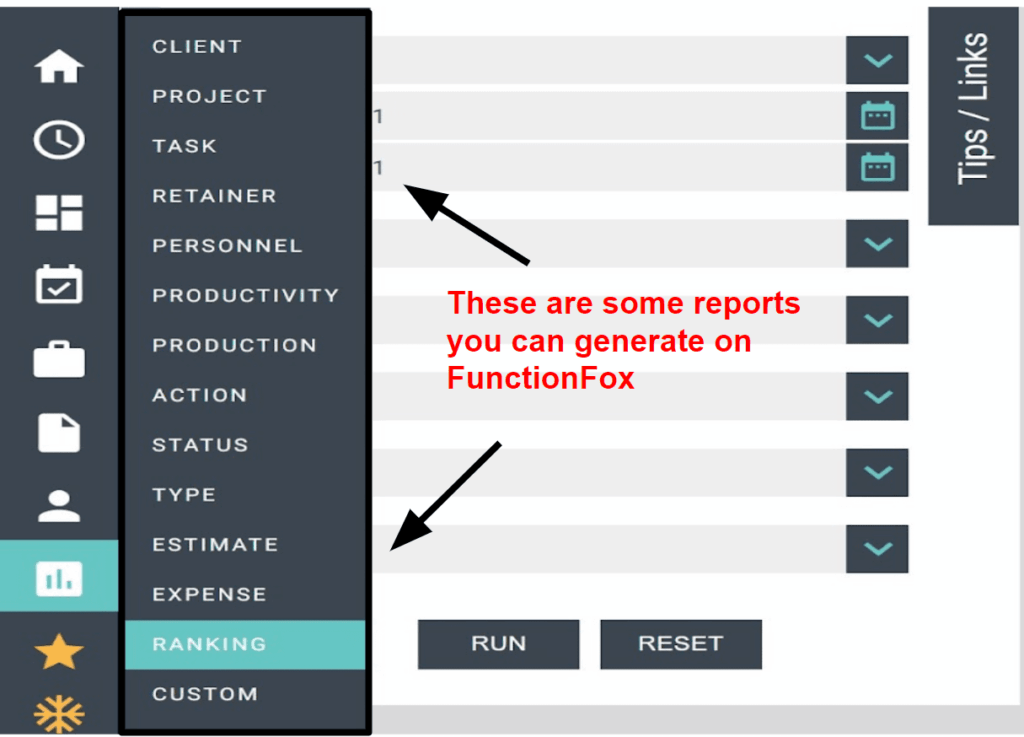Click the orange star icon
This screenshot has height=737, width=1024.
[x=59, y=651]
